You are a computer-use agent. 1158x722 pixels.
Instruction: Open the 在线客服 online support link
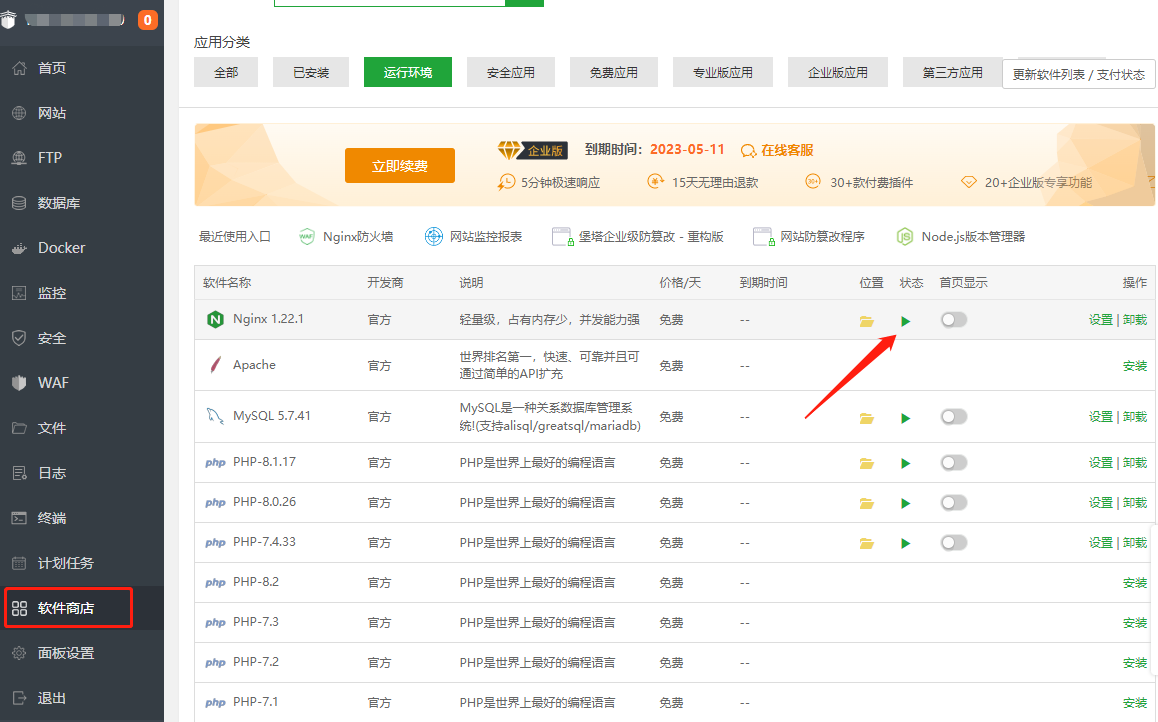tap(778, 151)
